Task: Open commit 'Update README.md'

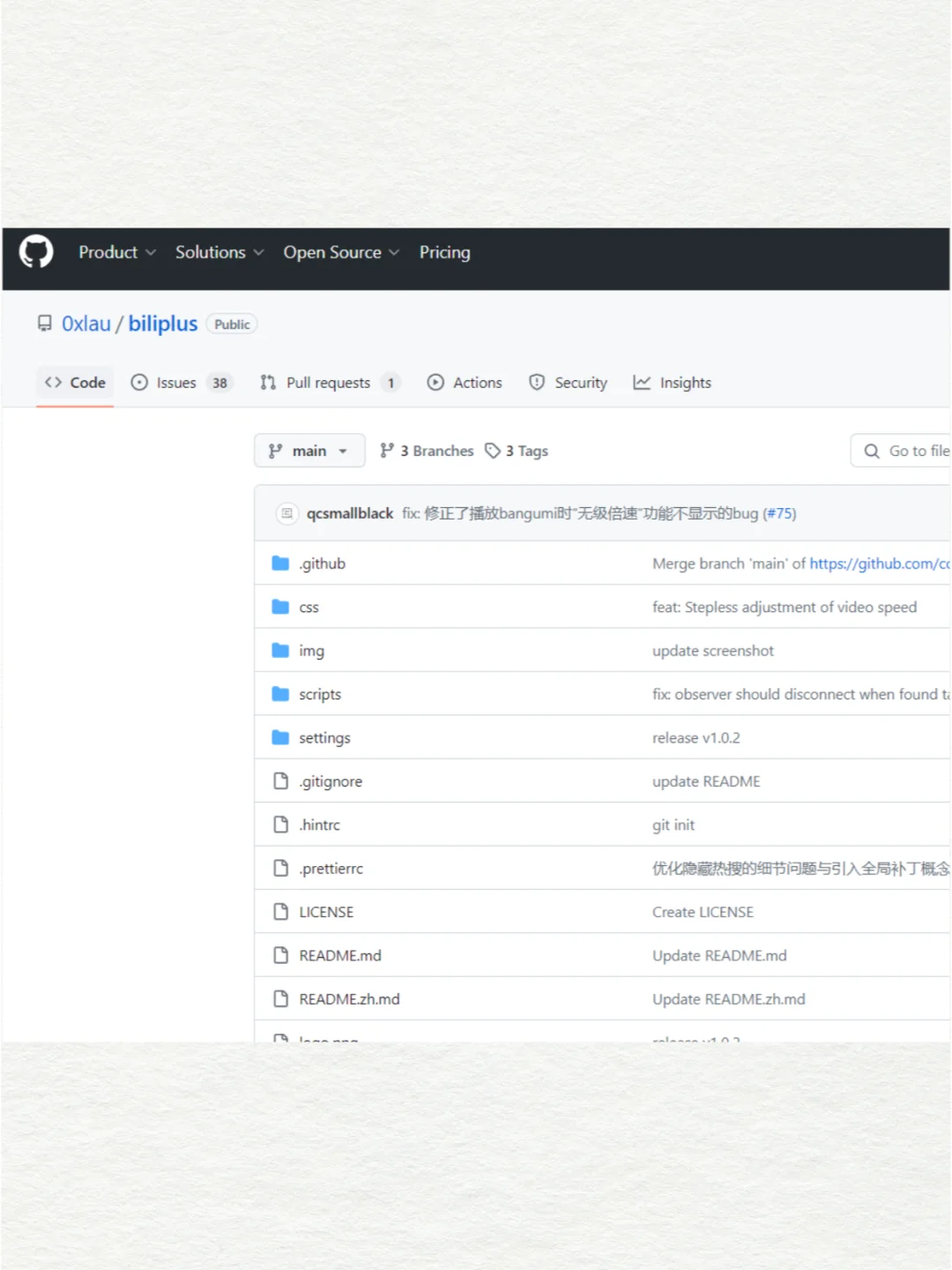Action: point(719,956)
